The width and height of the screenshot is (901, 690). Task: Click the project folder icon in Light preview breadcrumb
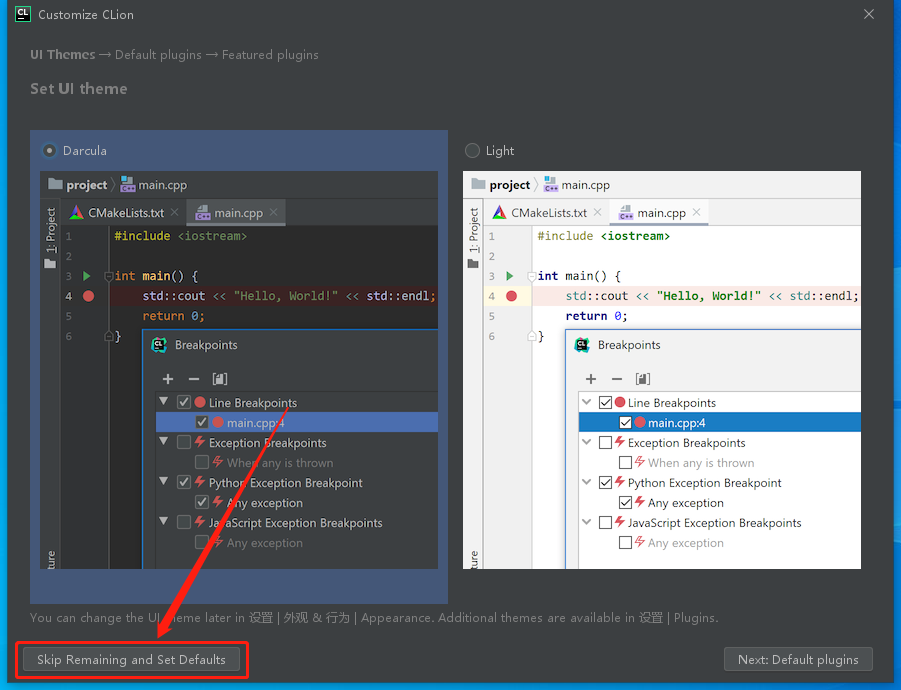coord(478,184)
